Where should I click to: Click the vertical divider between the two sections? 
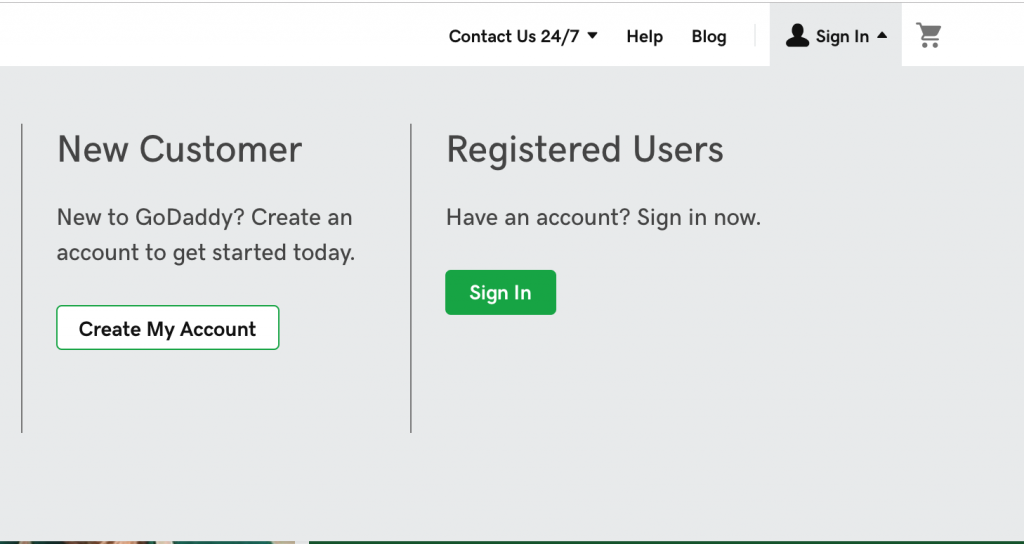(x=411, y=278)
